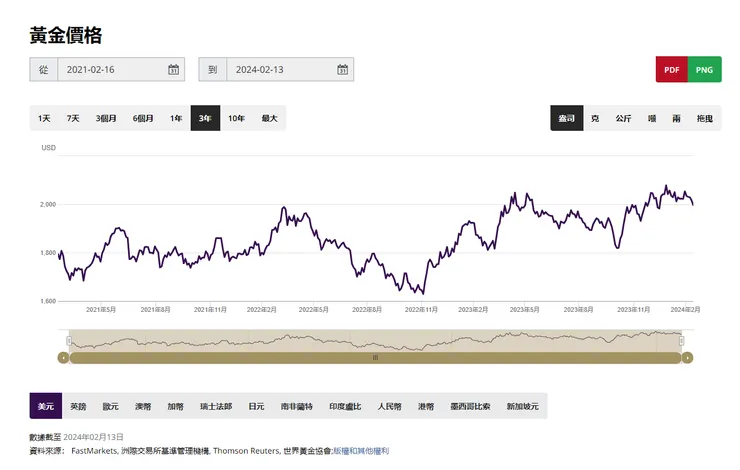Select the 最大 time range
The height and width of the screenshot is (470, 740).
coord(269,118)
